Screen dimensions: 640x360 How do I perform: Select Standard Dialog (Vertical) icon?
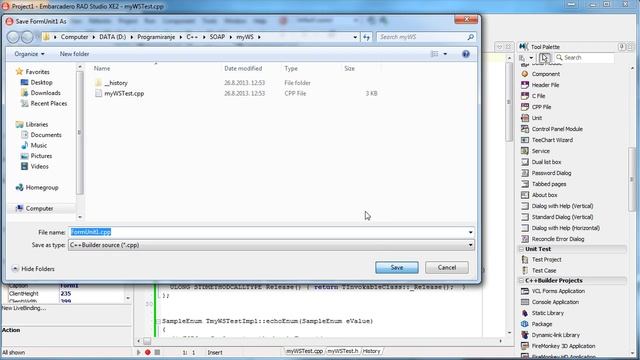525,217
